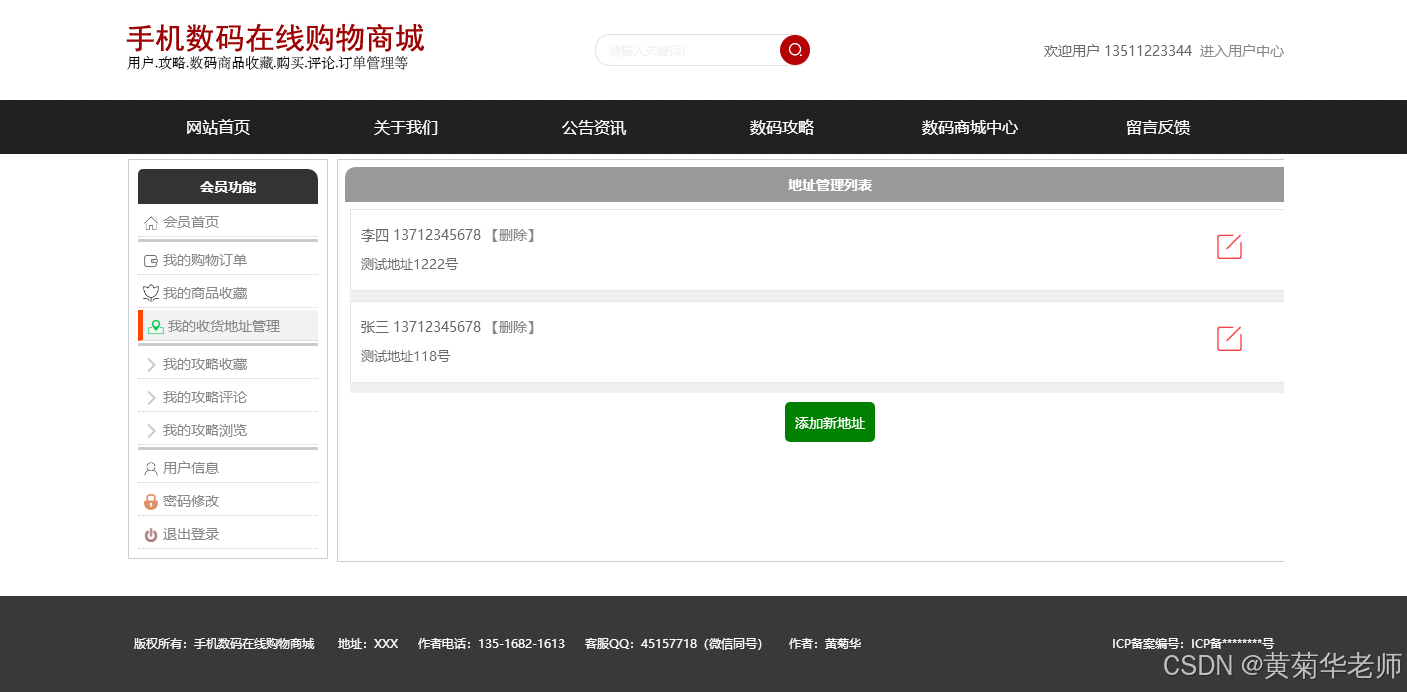Click the red search magnifier icon

(x=795, y=50)
